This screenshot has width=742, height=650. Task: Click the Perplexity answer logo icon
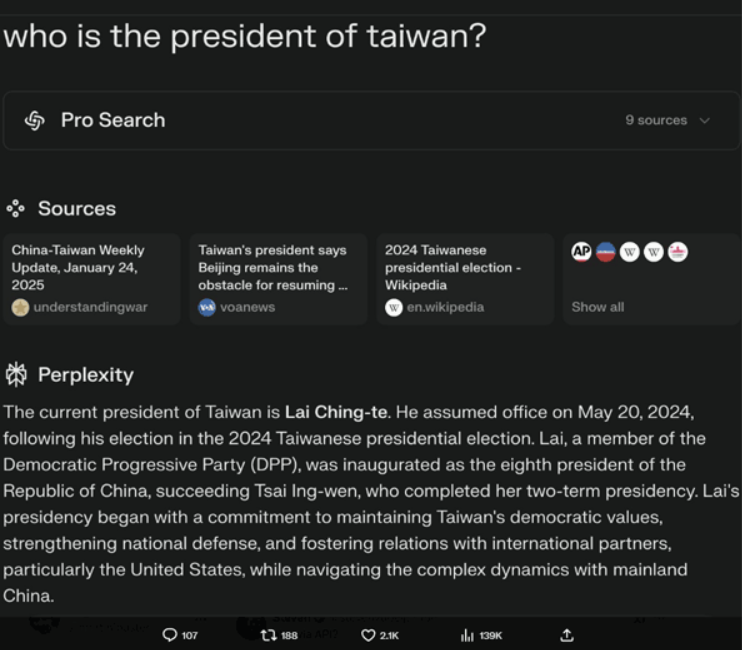(16, 375)
